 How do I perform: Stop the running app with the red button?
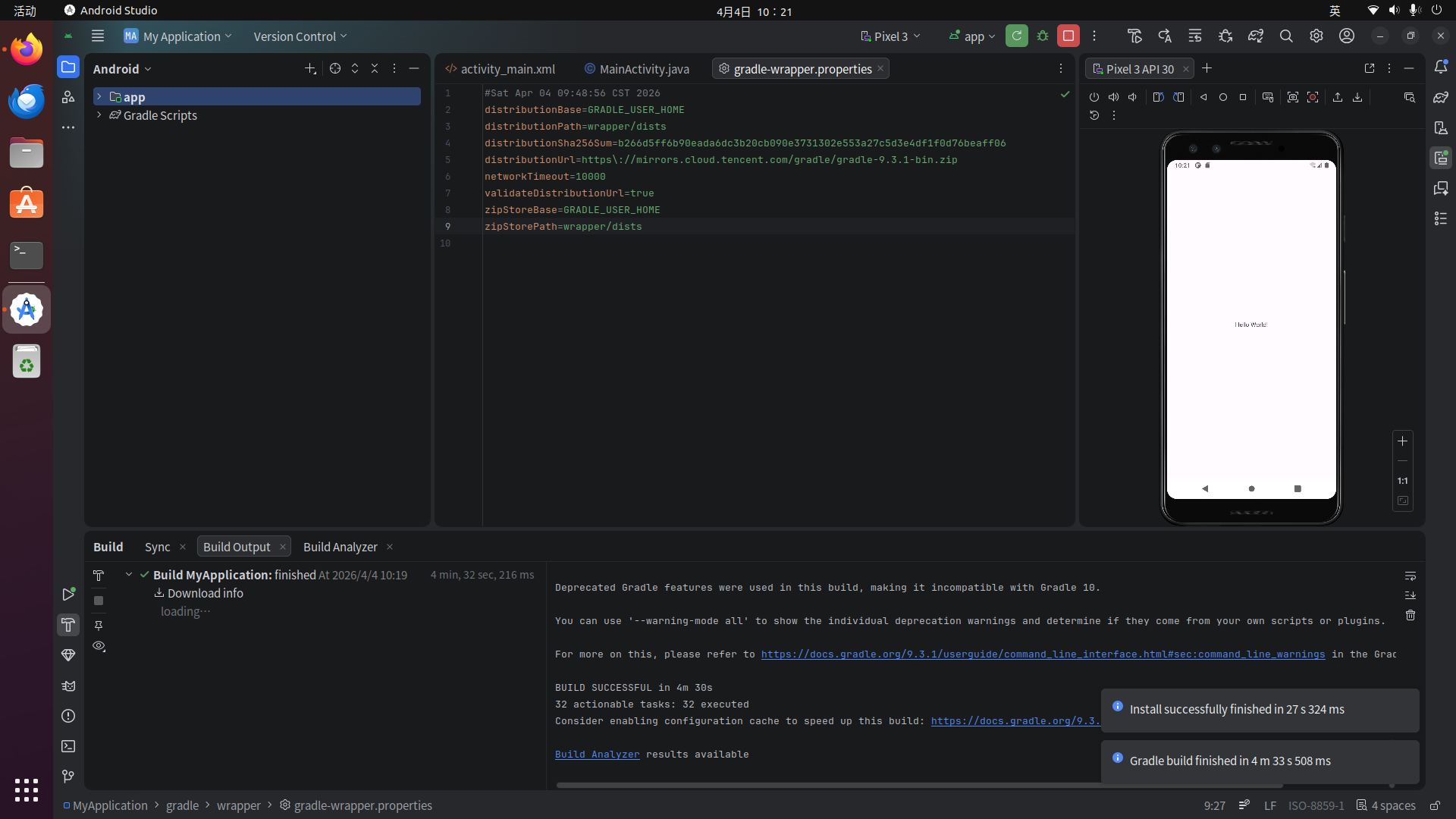(1068, 36)
